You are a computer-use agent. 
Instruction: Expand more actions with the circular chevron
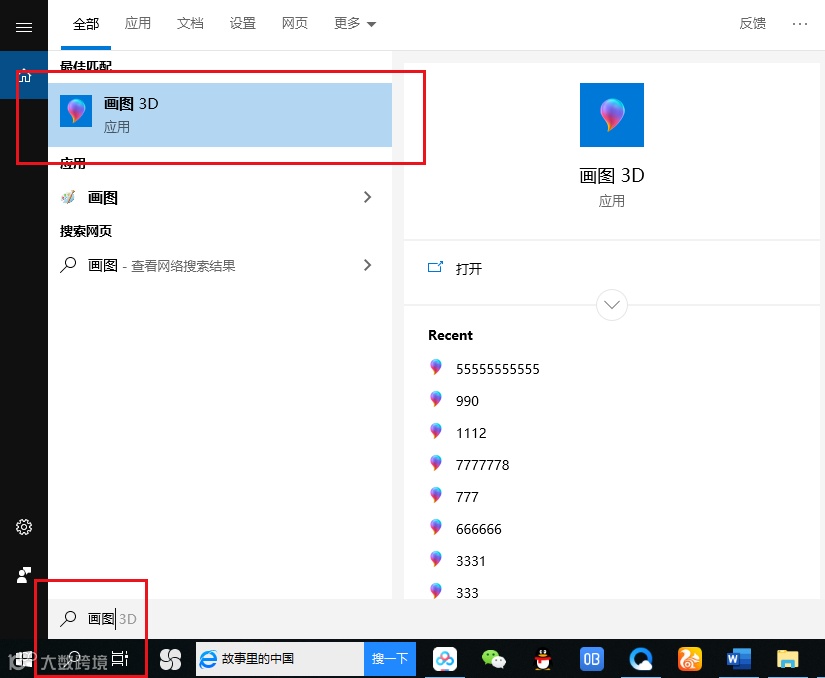click(x=611, y=305)
